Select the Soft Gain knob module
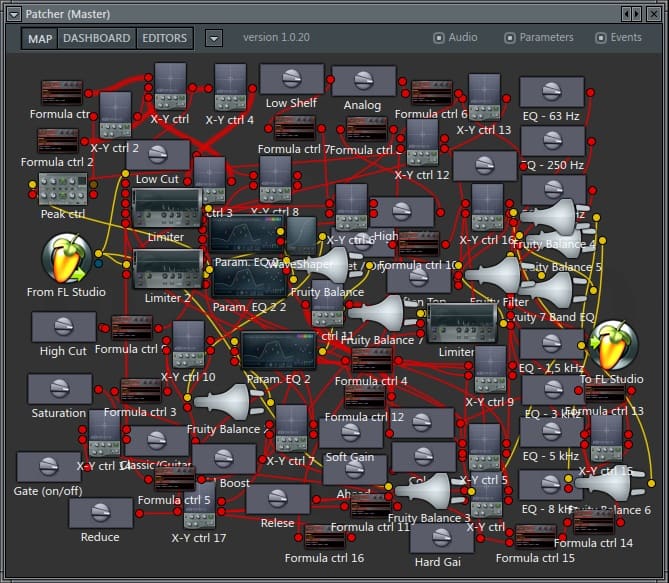The image size is (669, 583). 351,434
